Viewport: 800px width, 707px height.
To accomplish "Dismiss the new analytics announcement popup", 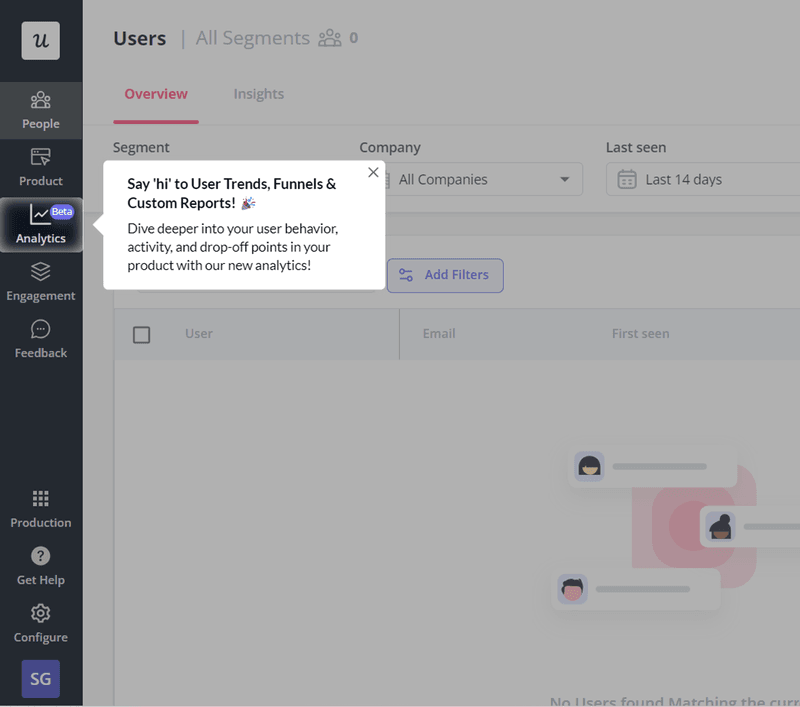I will (x=373, y=172).
